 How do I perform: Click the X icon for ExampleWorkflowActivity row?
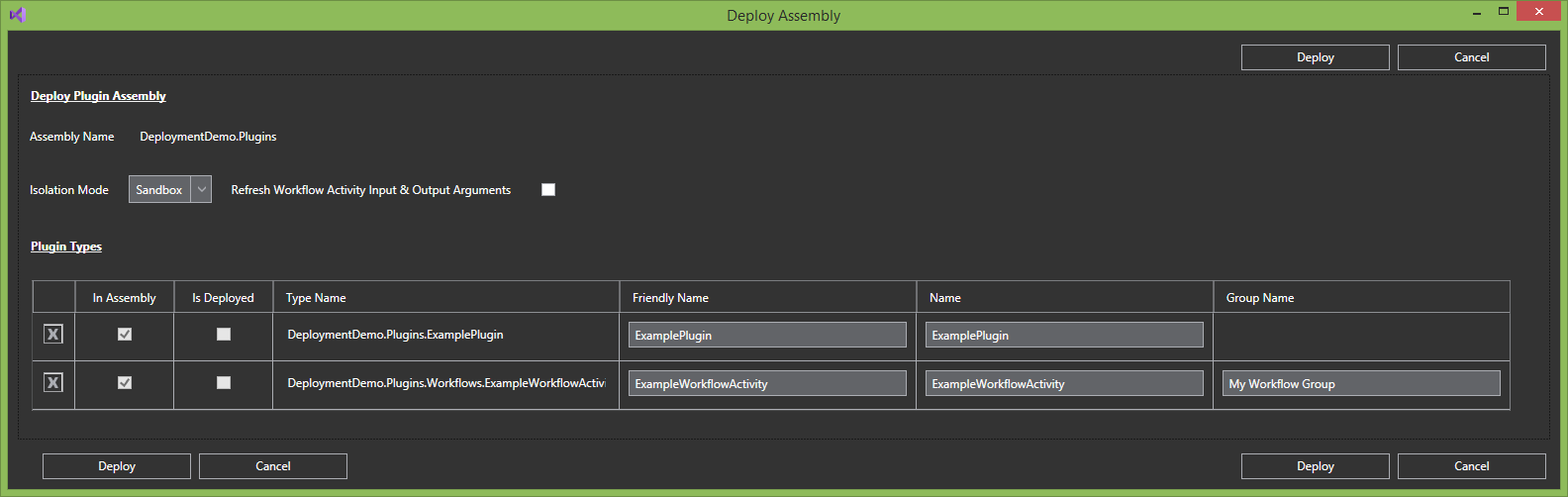(53, 383)
